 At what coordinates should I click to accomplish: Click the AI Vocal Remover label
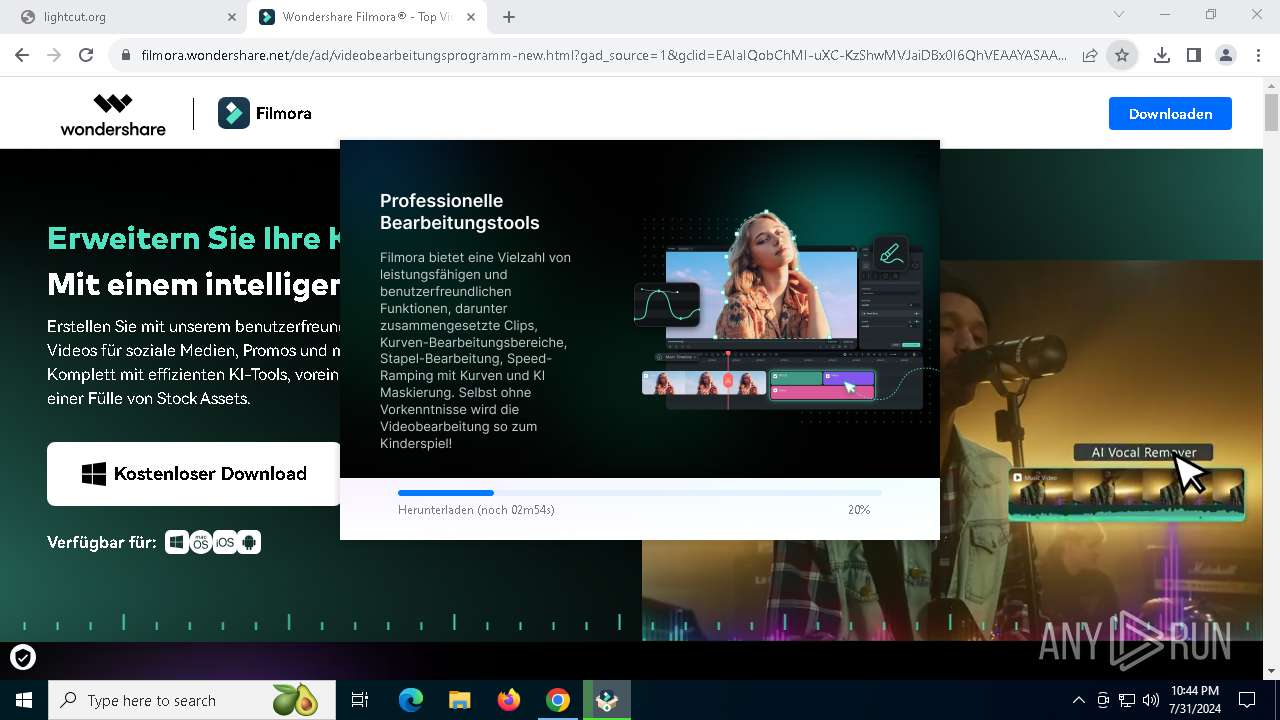(1143, 452)
